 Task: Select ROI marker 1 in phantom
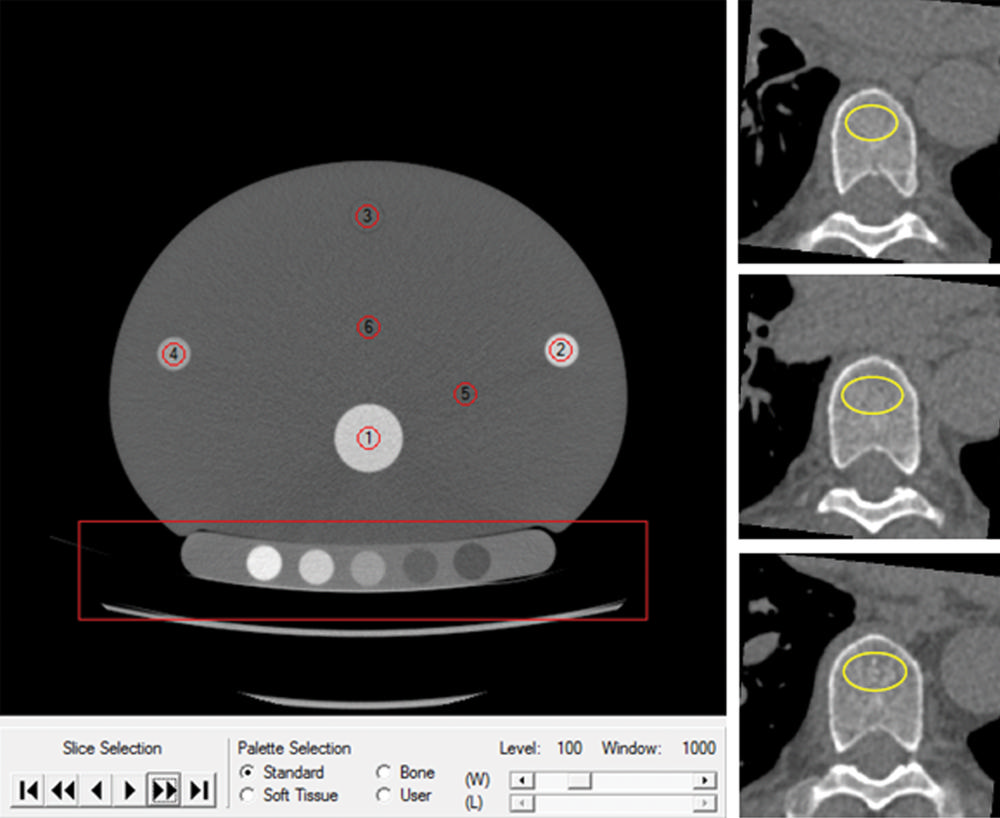[369, 438]
